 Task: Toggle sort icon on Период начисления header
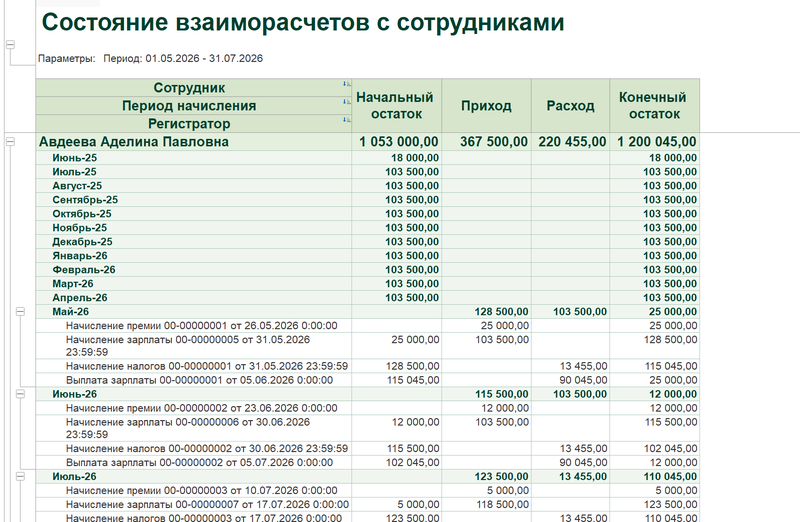tap(346, 102)
